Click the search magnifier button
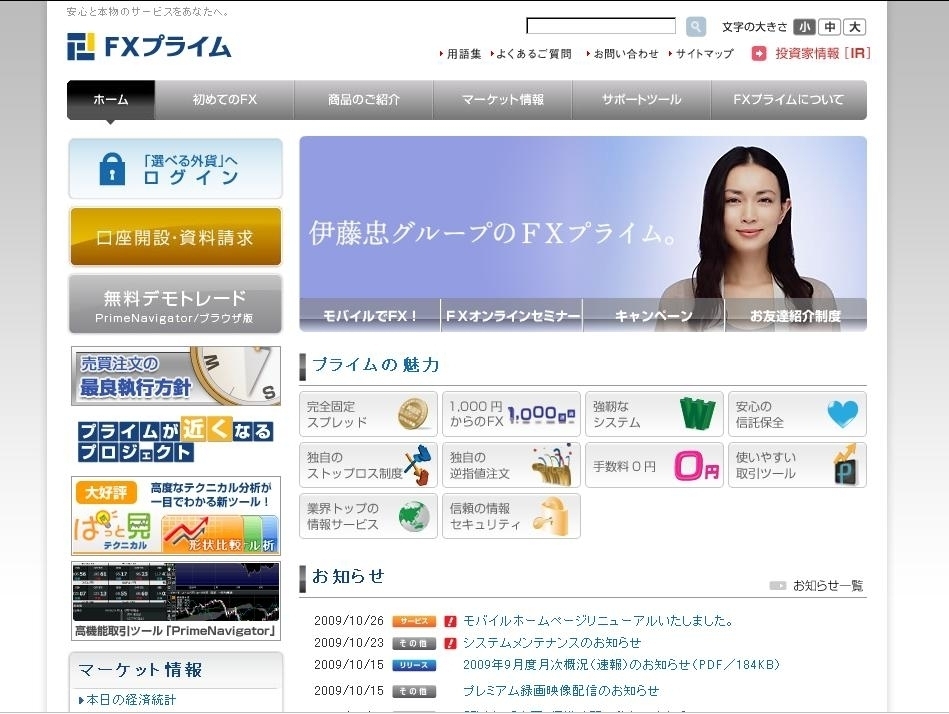Screen dimensions: 949x714 pos(695,26)
